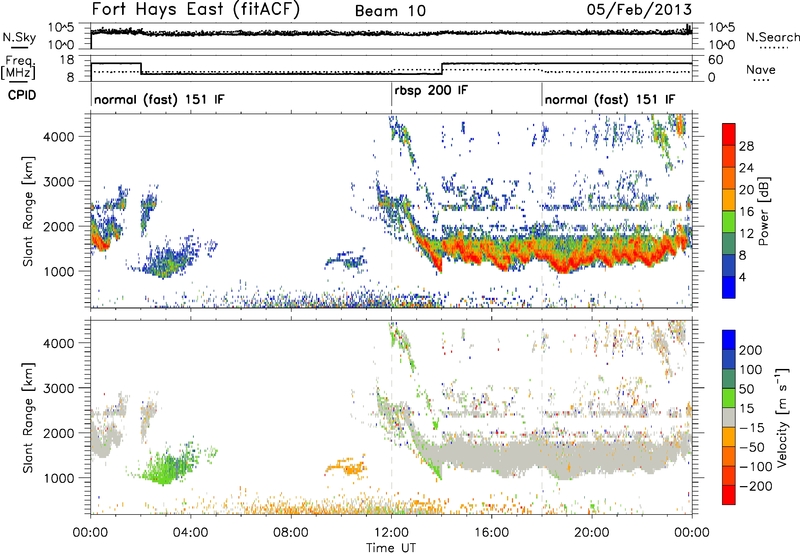This screenshot has width=800, height=554.
Task: Select the "Beam 10" header label
Action: coord(390,11)
